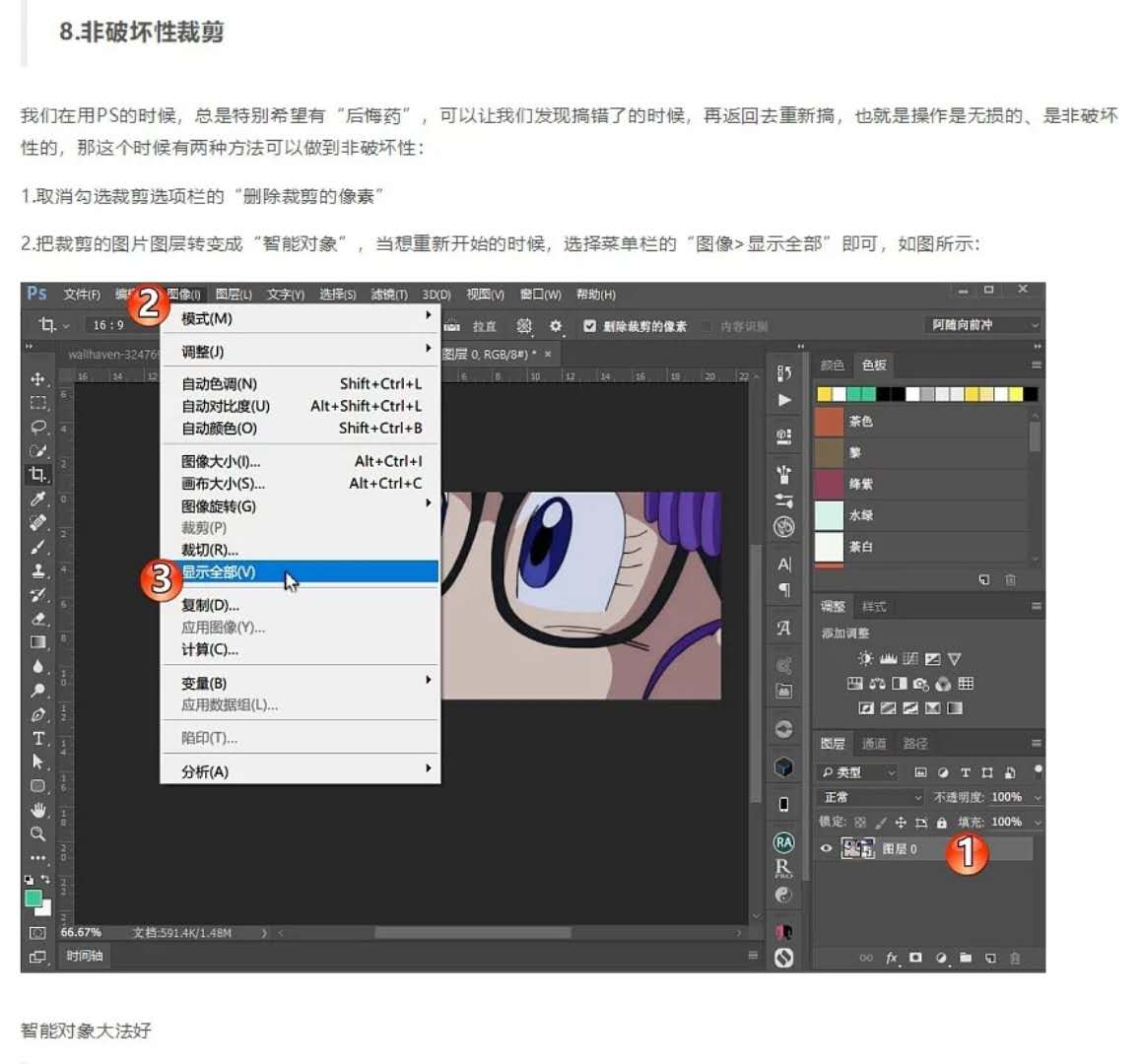Select the Path Selection tool
The width and height of the screenshot is (1142, 1064).
[37, 762]
